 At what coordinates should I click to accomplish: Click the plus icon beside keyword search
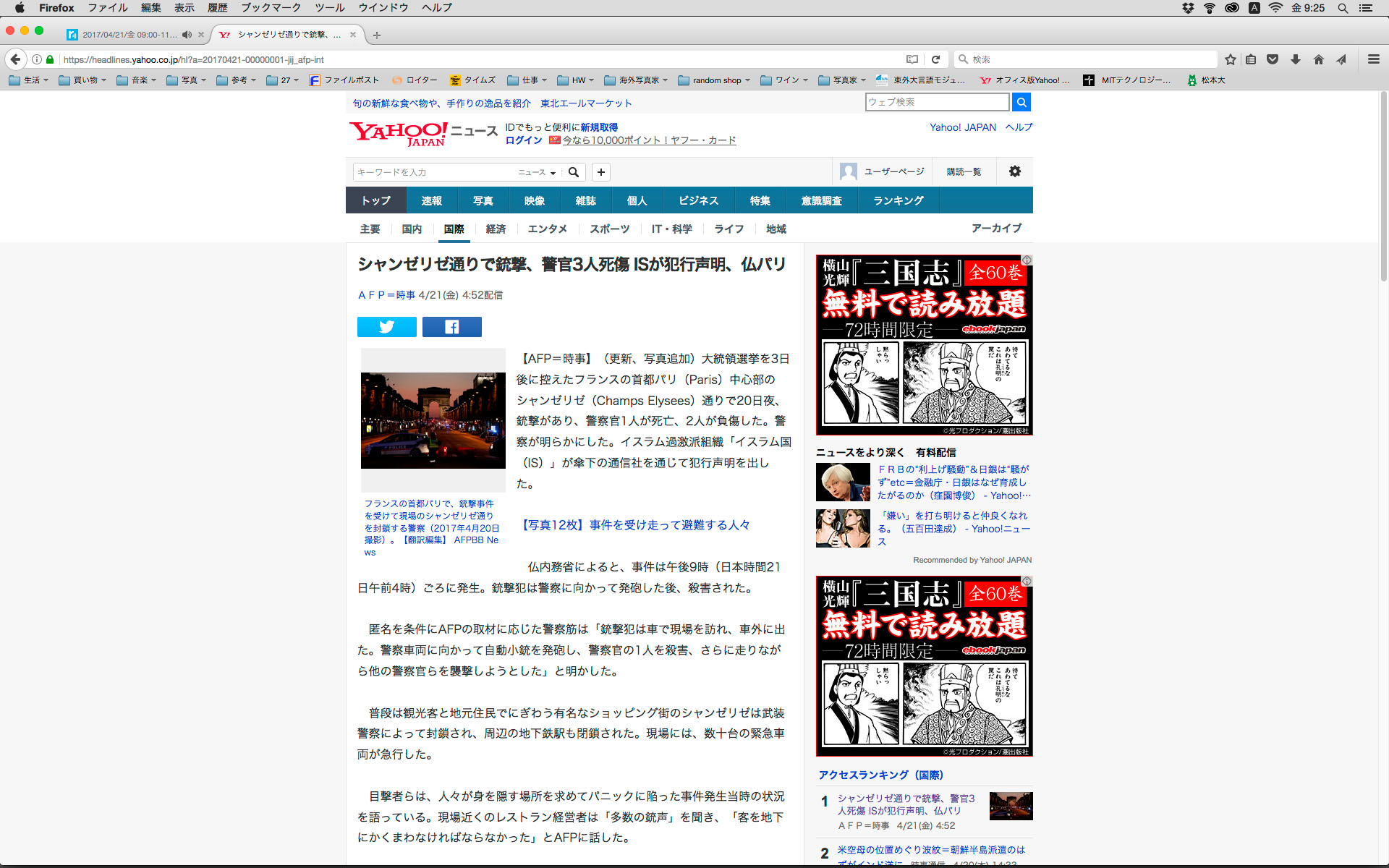pos(601,172)
